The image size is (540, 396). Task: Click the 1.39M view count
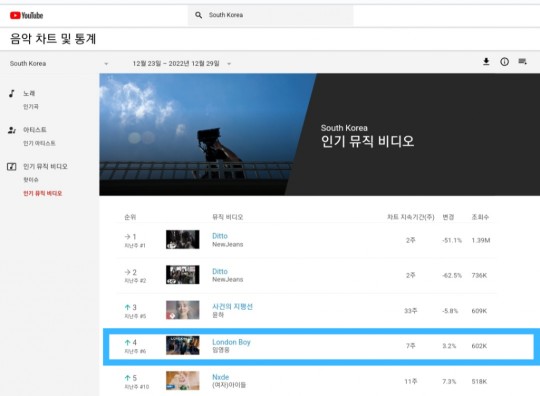pyautogui.click(x=481, y=240)
